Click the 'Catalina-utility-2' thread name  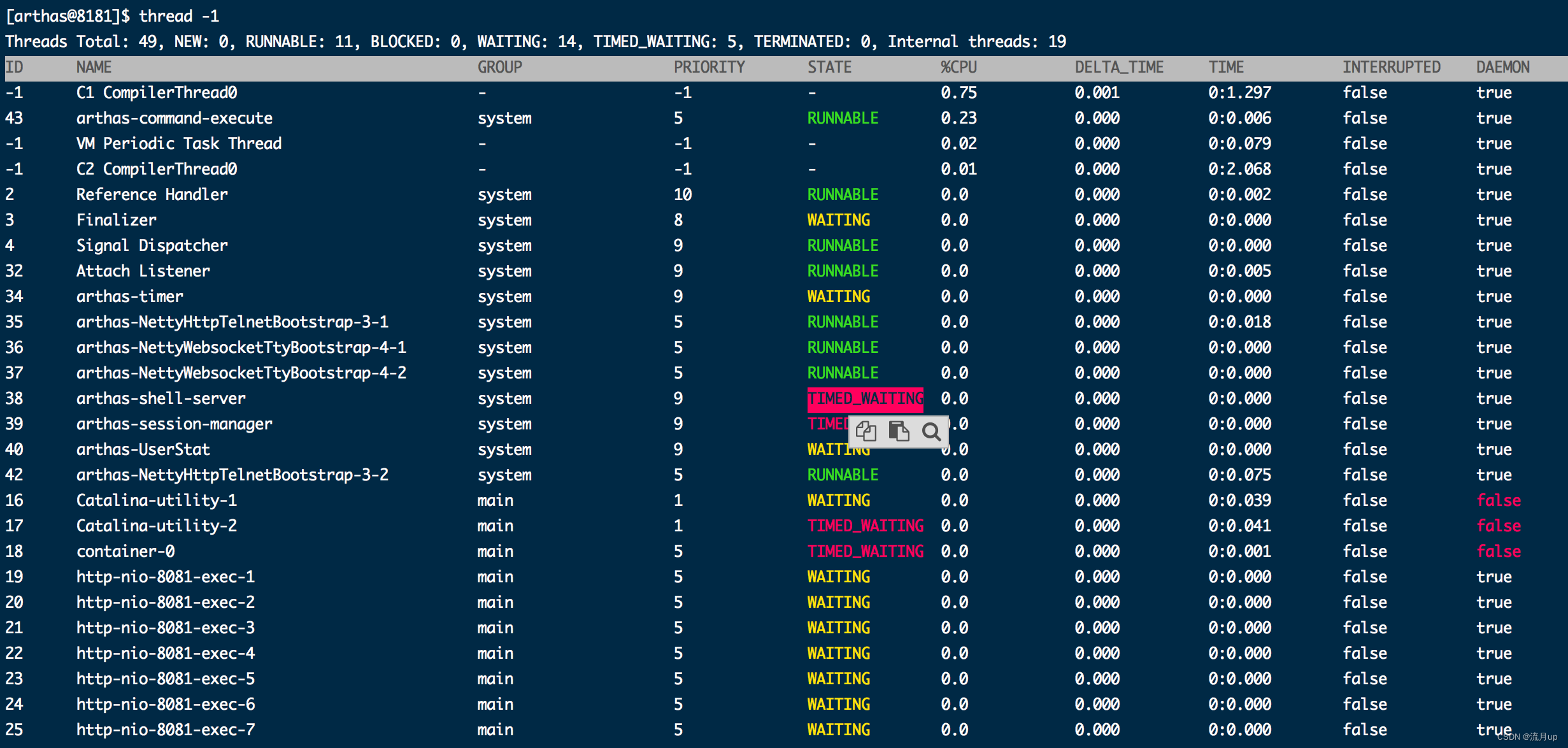pos(157,526)
